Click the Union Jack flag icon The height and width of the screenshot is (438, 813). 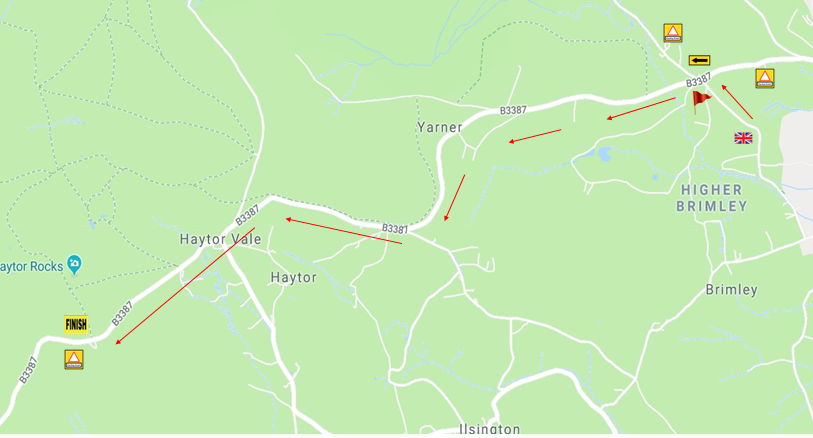(x=743, y=138)
